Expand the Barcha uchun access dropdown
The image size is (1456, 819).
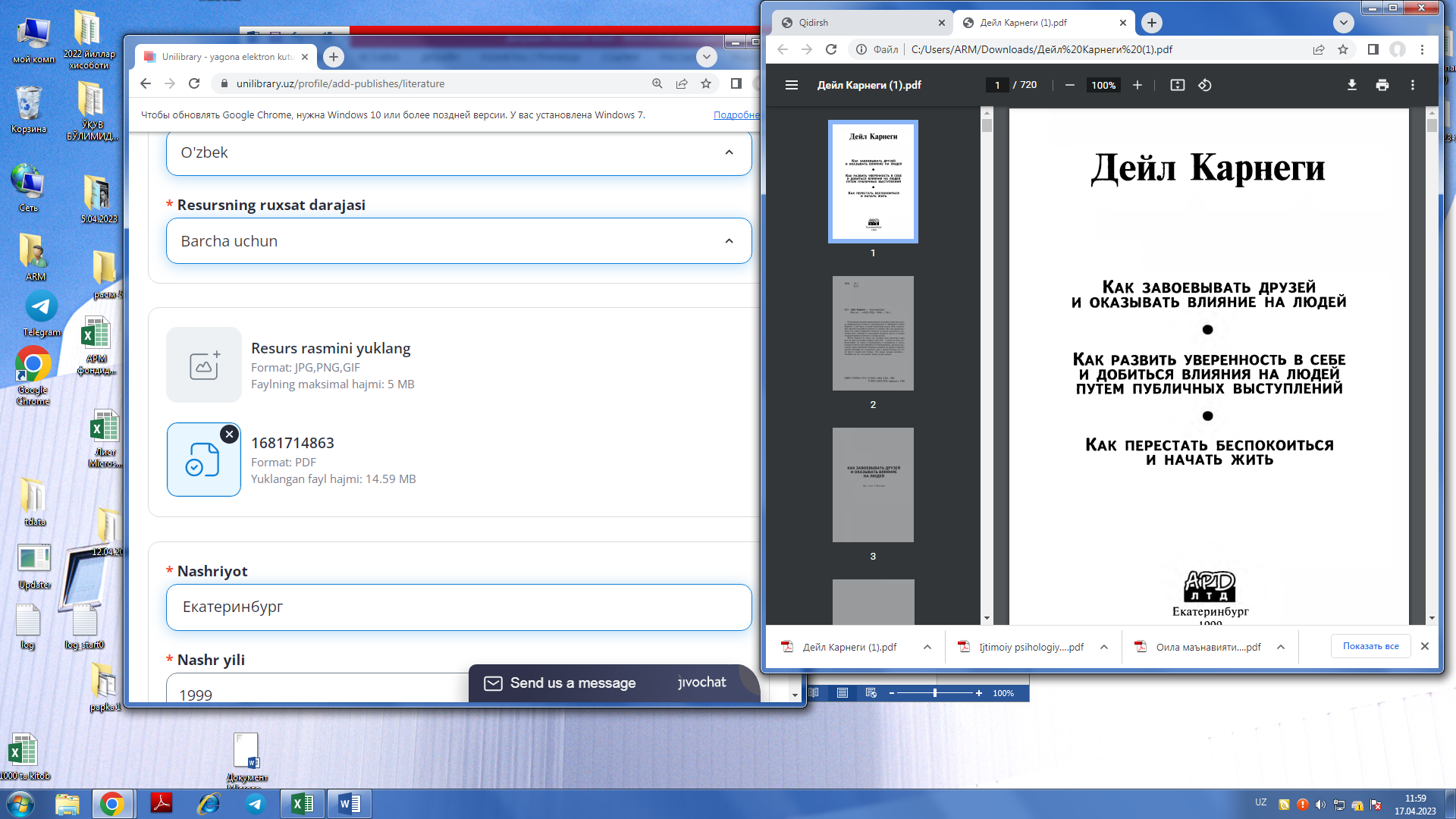pyautogui.click(x=458, y=241)
